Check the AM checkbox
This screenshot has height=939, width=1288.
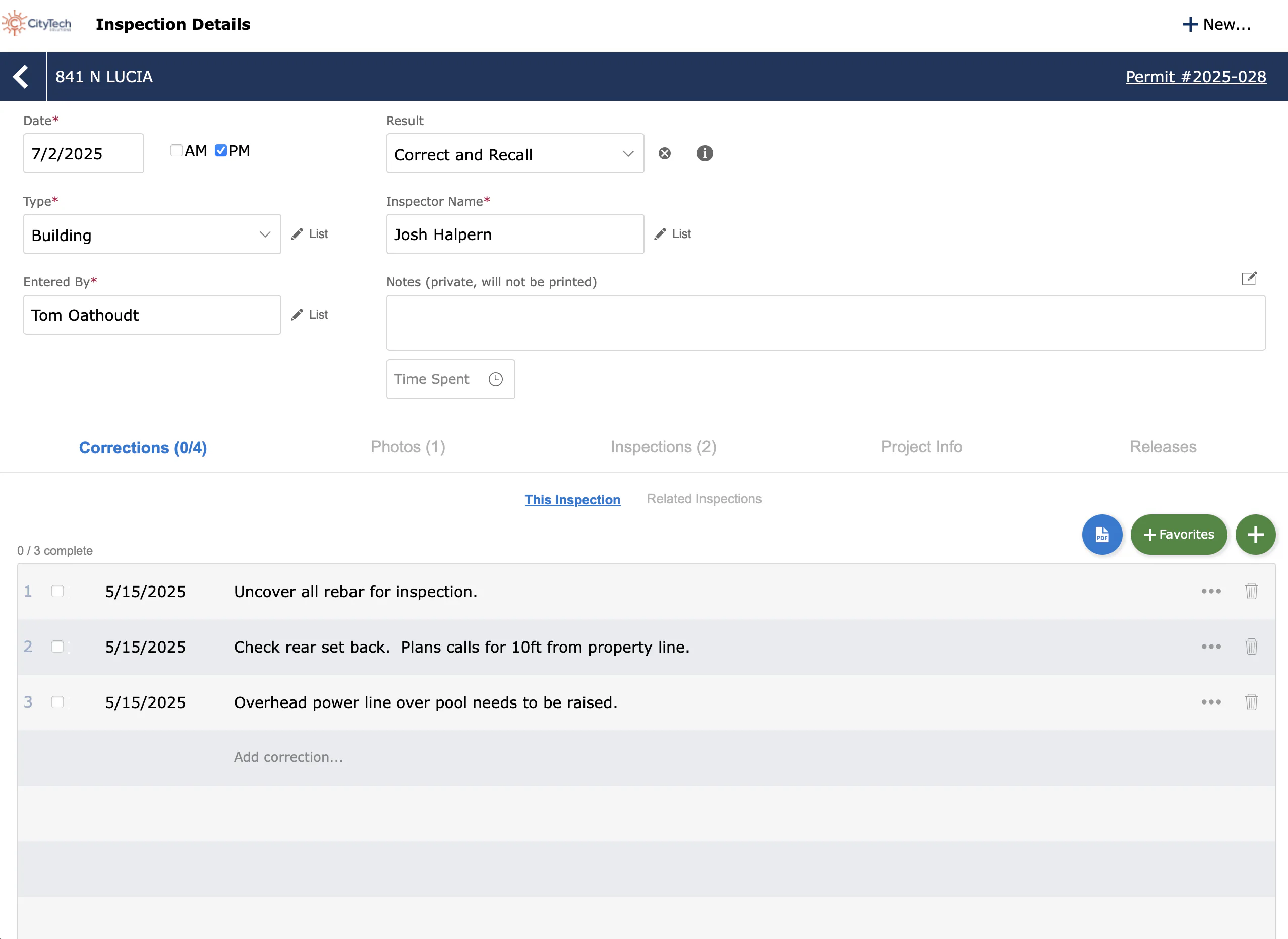click(x=176, y=150)
